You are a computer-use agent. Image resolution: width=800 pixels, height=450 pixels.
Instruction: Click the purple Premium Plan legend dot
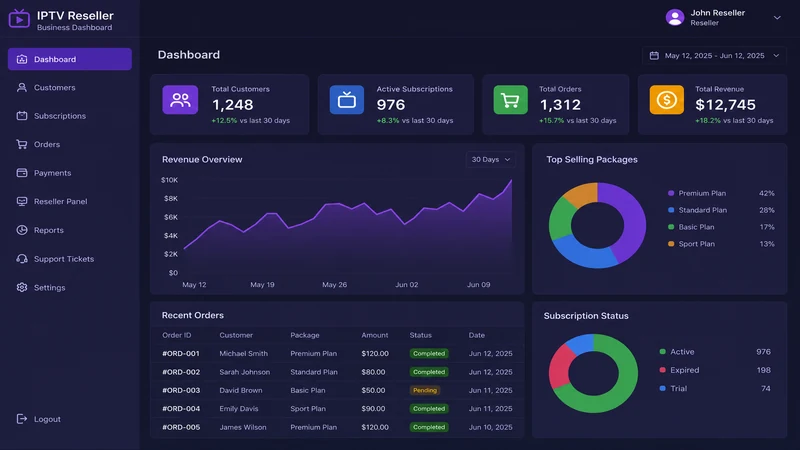[x=671, y=193]
